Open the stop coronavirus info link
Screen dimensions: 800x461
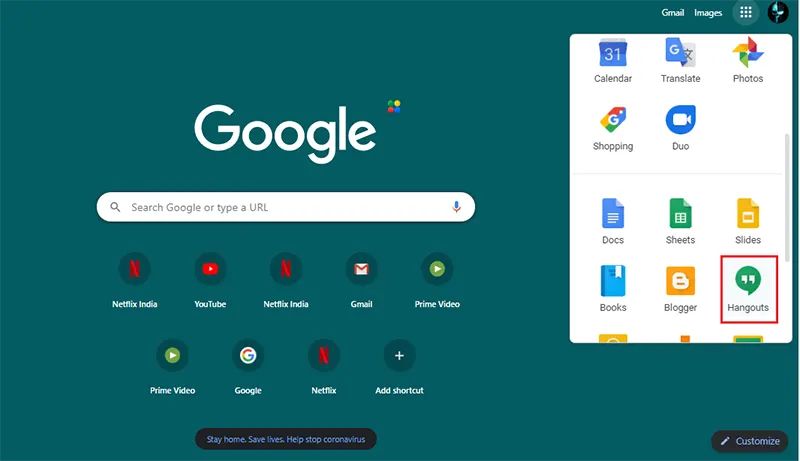point(286,439)
